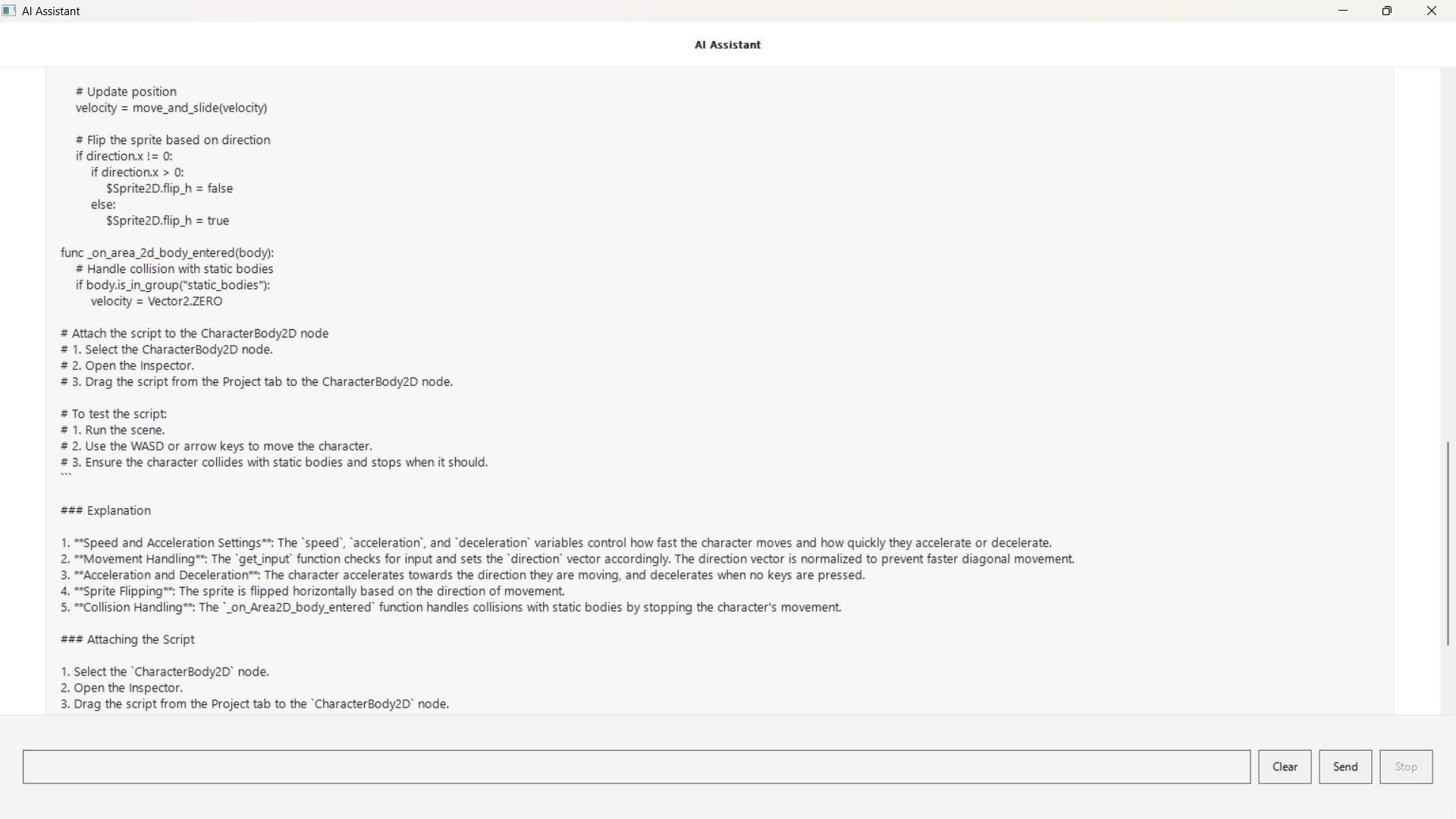This screenshot has height=819, width=1456.
Task: Select the 'velocity = Vector2.ZERO' code text
Action: [156, 301]
